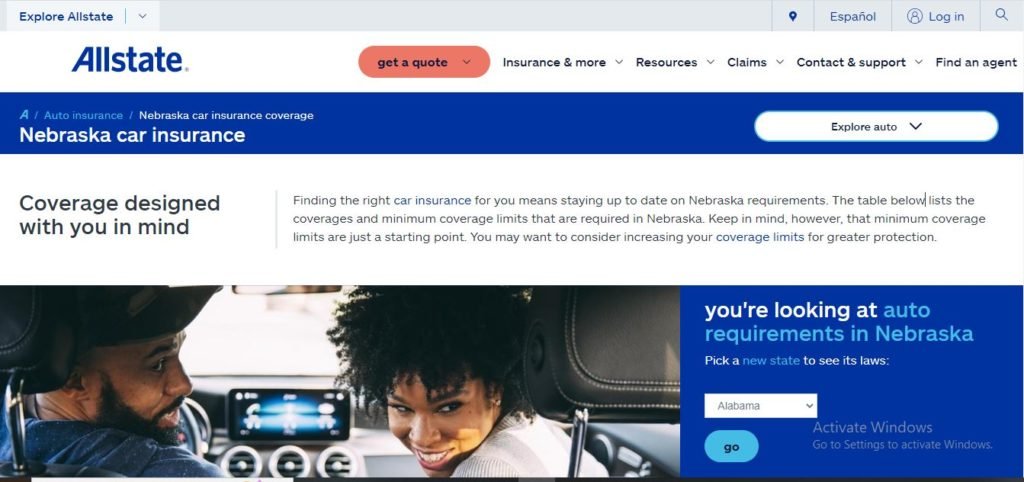Click the Log in user icon
1024x482 pixels.
coord(914,16)
